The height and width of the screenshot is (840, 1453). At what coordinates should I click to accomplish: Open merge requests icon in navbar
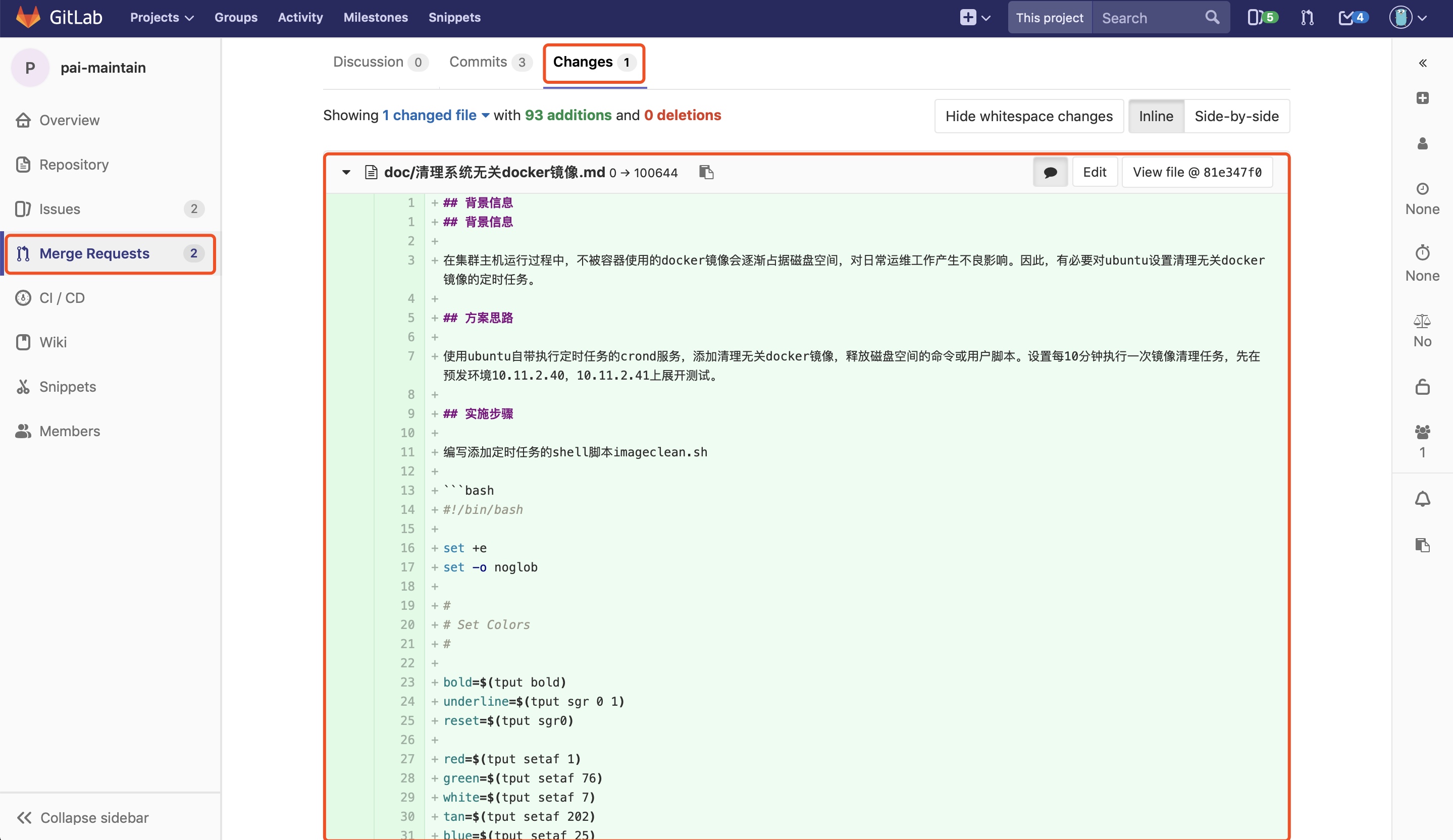point(1307,17)
